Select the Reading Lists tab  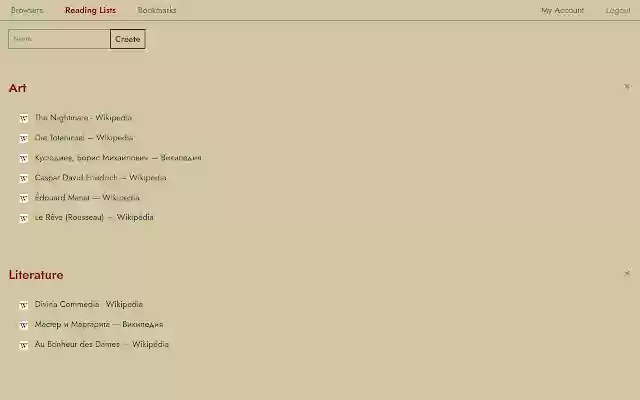90,10
